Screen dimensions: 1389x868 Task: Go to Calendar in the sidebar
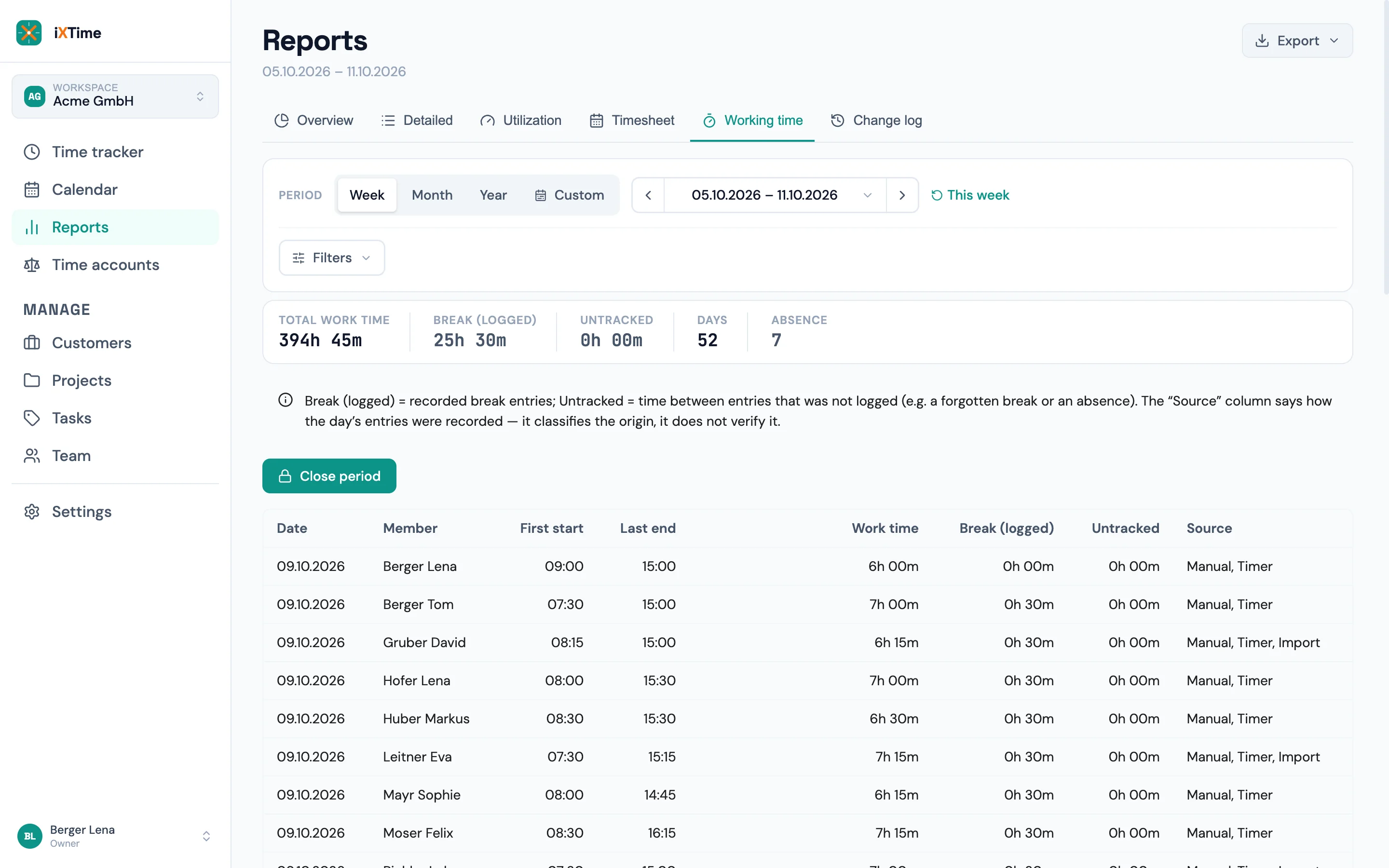(x=115, y=190)
